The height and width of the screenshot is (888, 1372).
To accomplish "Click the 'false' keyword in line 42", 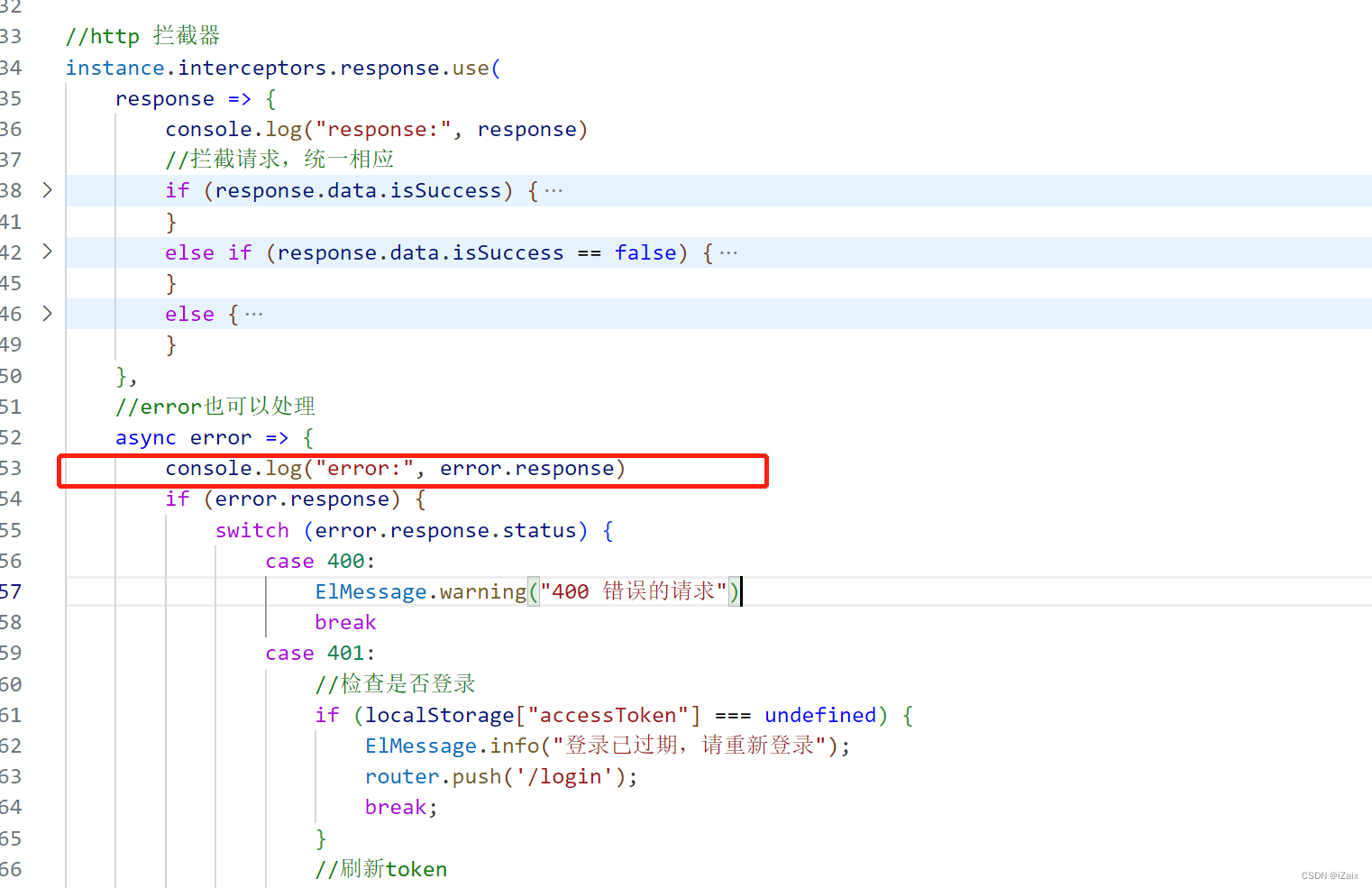I will [x=645, y=252].
